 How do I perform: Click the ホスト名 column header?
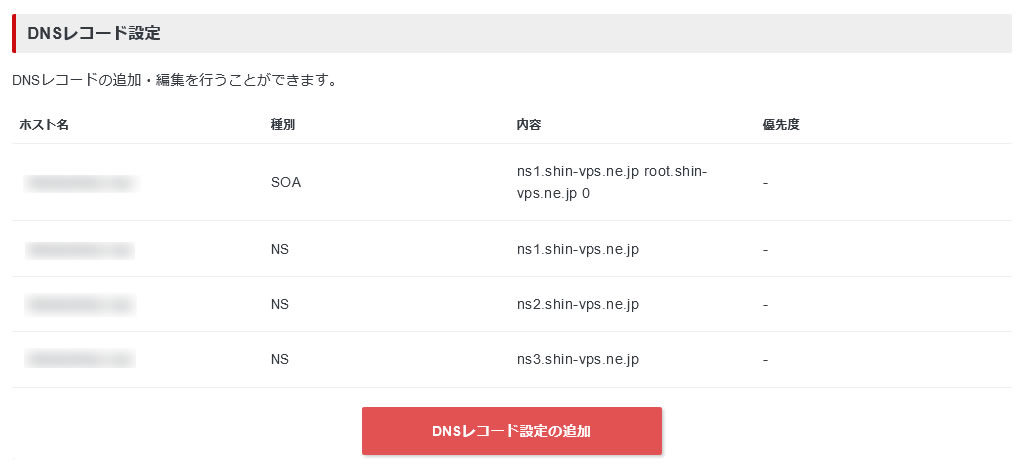pos(44,125)
